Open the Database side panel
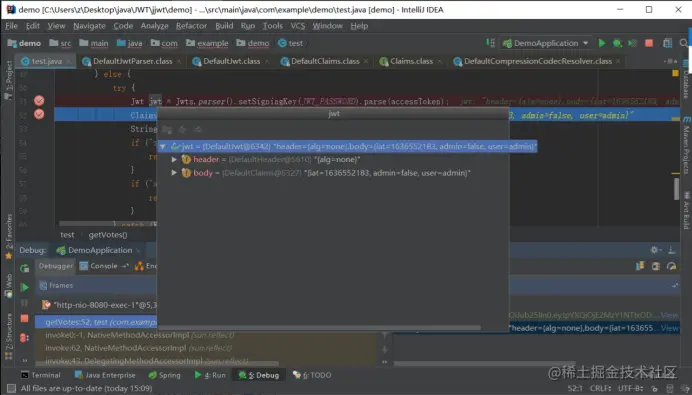 (686, 79)
